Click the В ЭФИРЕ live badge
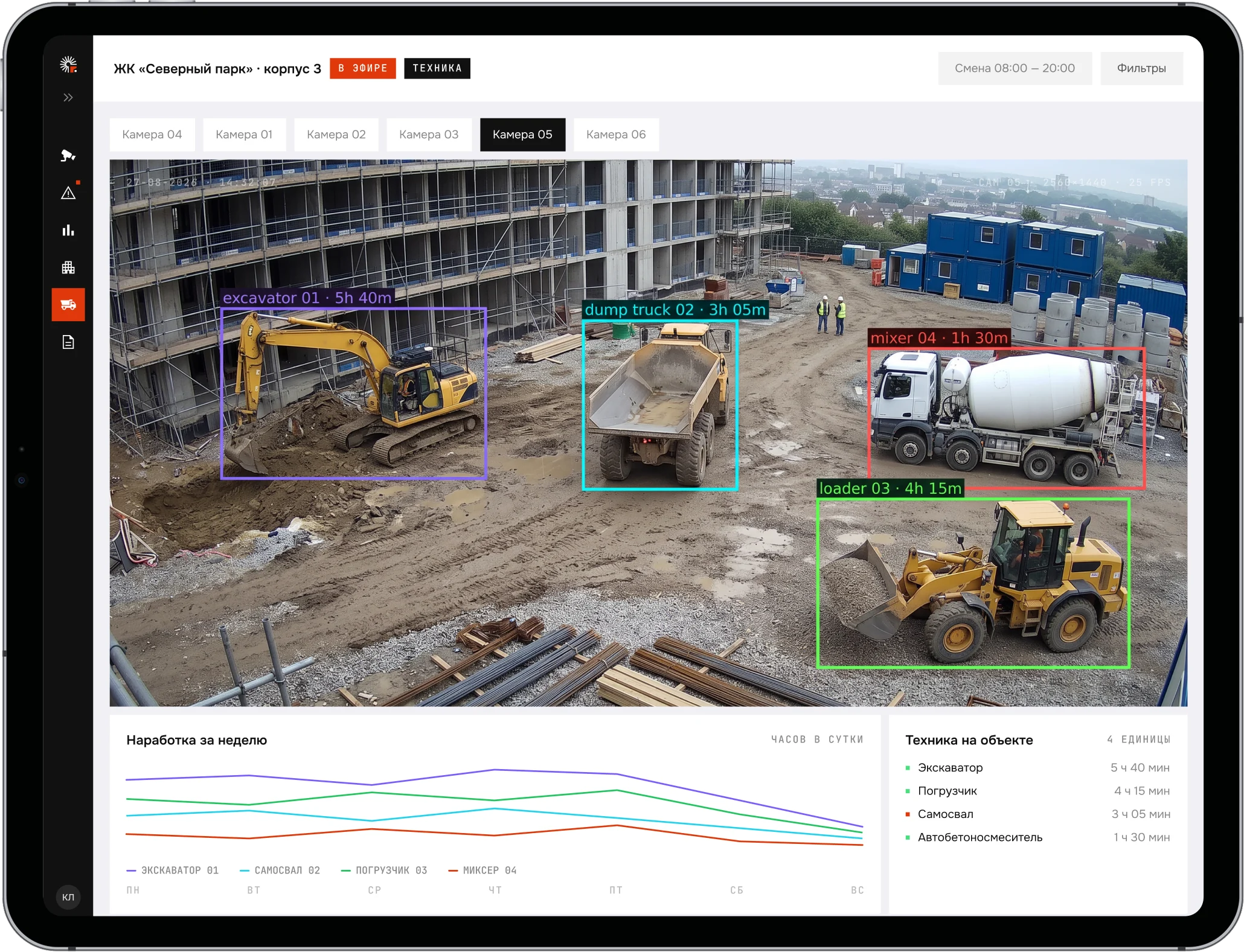The image size is (1244, 952). pyautogui.click(x=363, y=68)
